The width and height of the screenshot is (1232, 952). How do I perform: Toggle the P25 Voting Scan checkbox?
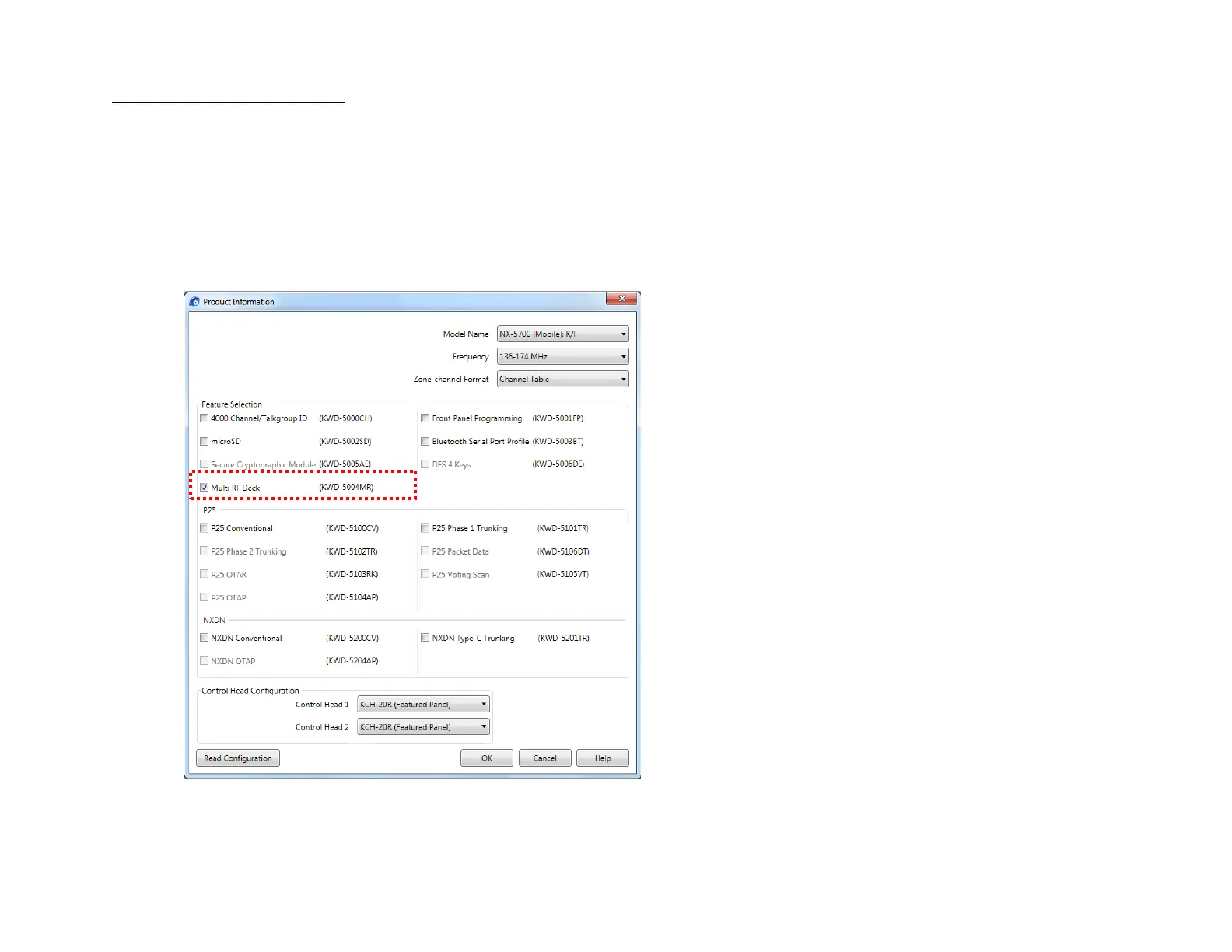tap(425, 574)
